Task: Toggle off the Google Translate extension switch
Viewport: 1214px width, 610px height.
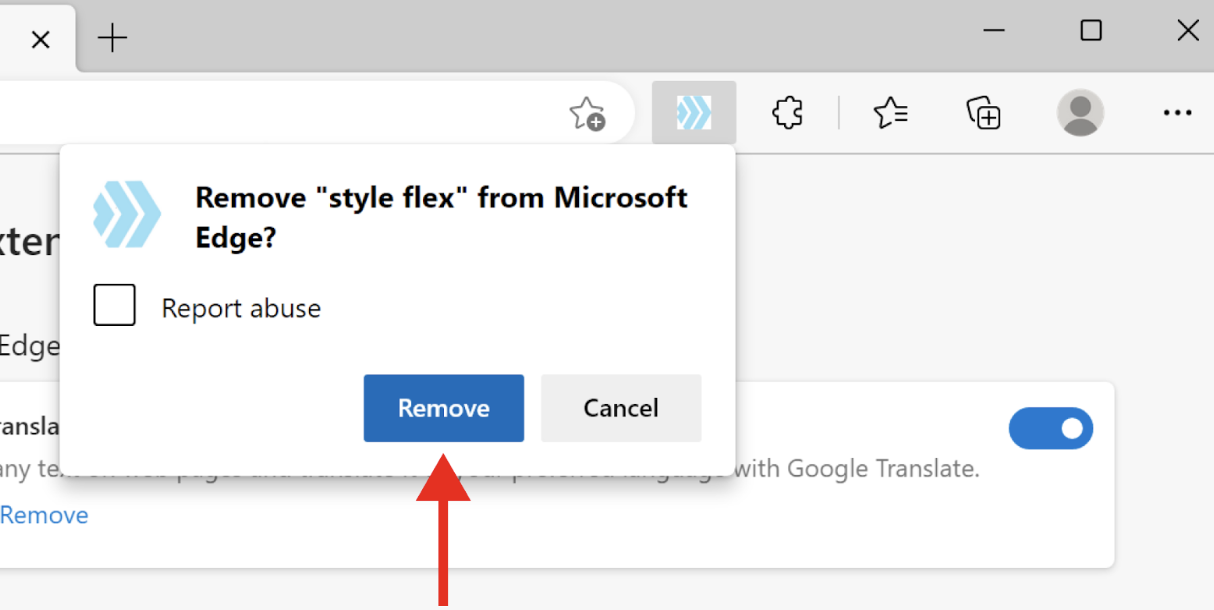Action: click(1050, 428)
